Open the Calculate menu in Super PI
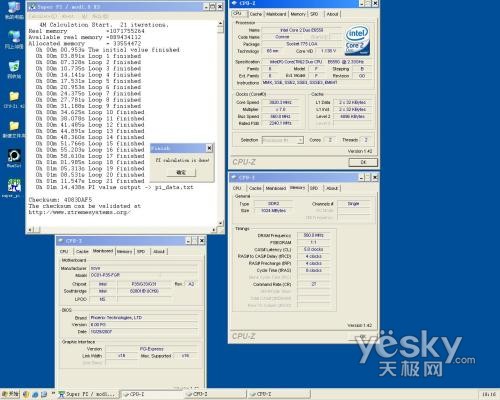 pos(42,16)
